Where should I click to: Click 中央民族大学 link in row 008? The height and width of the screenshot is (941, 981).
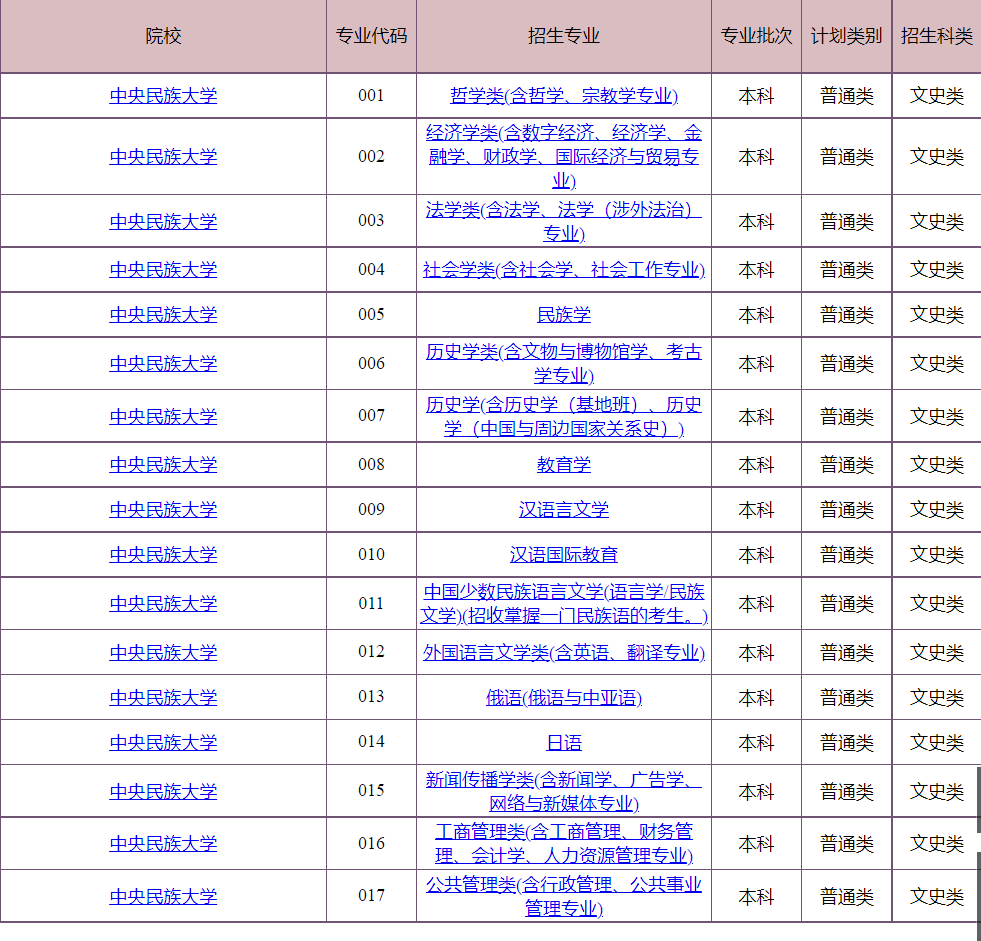[163, 465]
